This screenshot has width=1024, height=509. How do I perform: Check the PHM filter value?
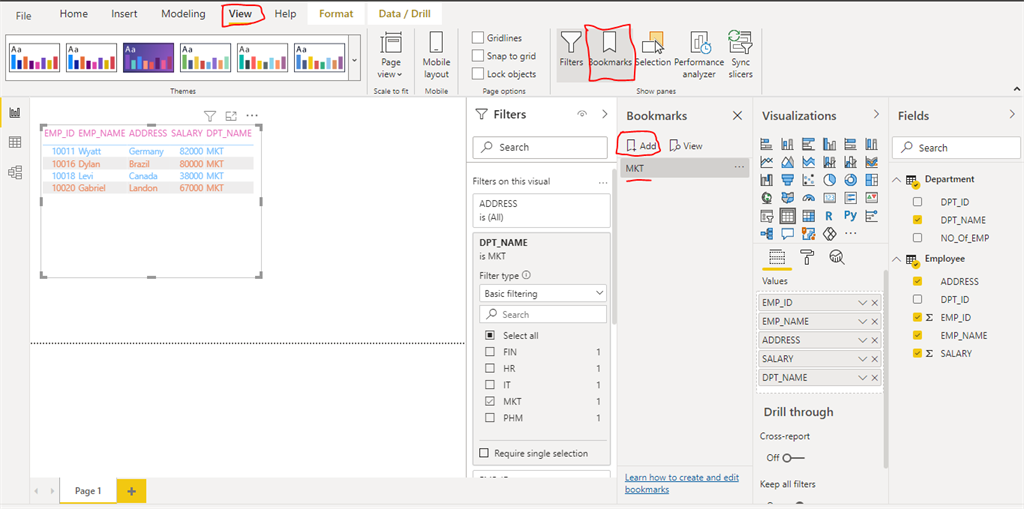tap(490, 418)
